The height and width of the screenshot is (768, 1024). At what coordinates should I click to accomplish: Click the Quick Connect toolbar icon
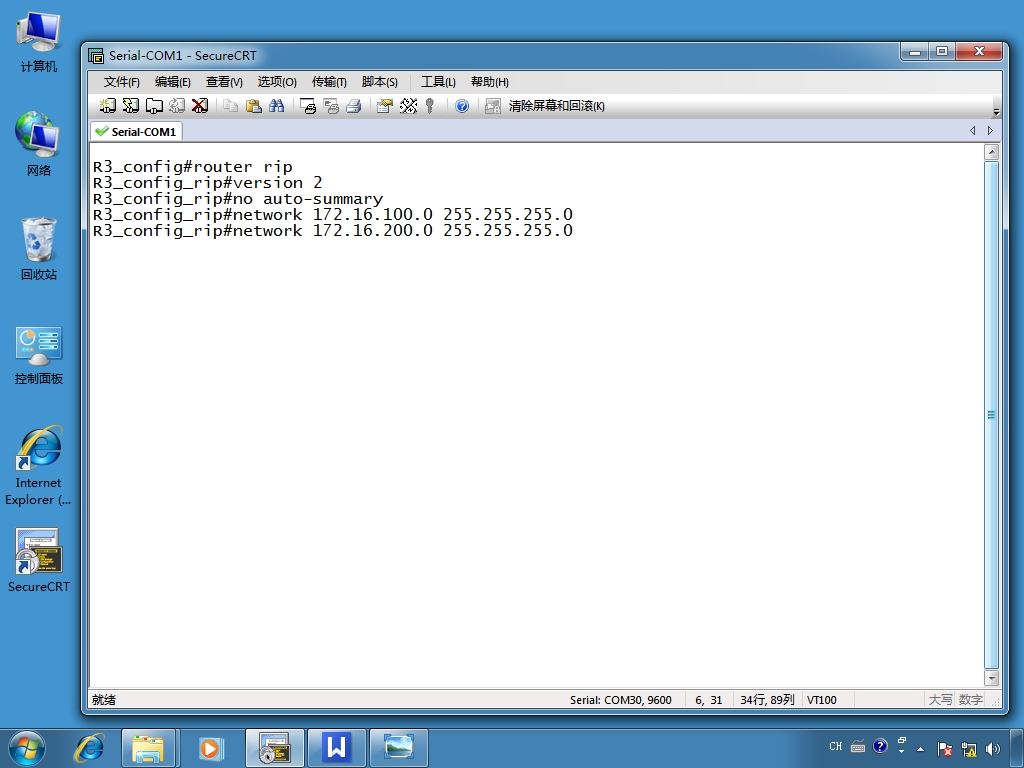click(131, 105)
